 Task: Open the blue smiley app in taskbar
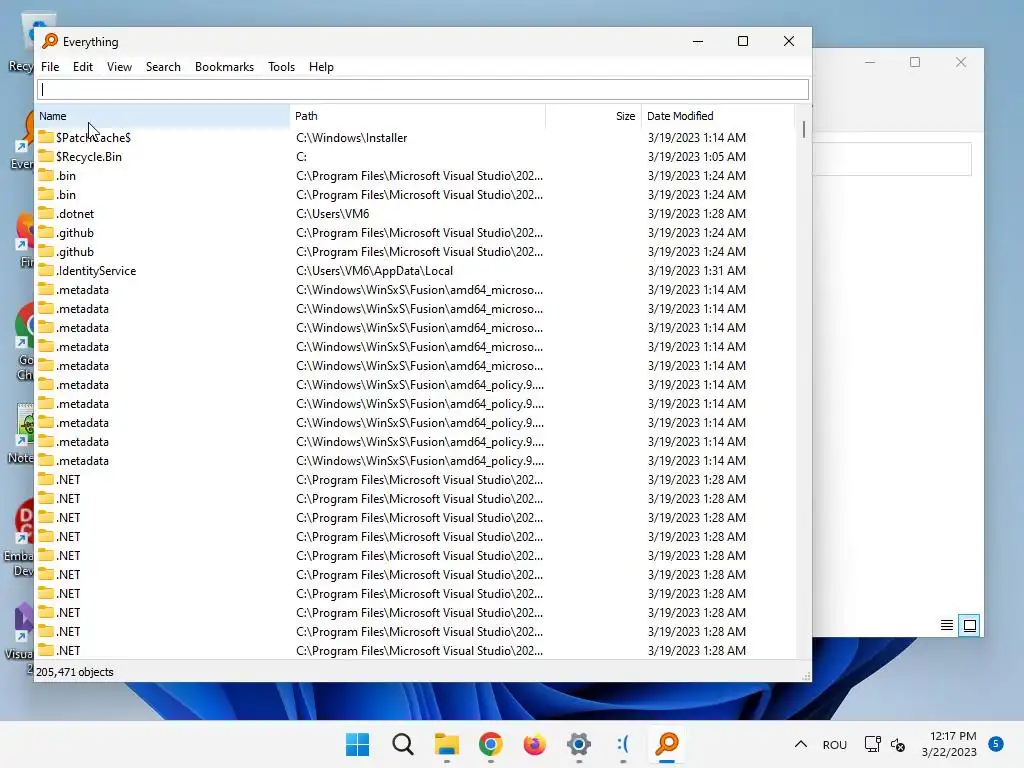point(623,744)
